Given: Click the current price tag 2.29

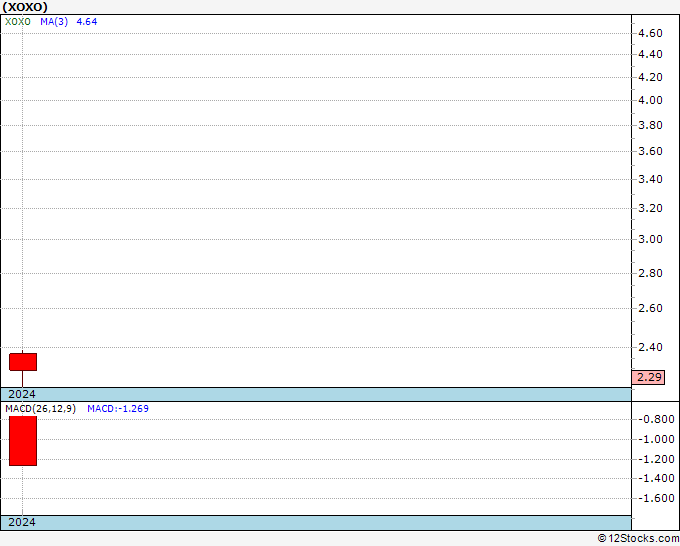Looking at the screenshot, I should (x=648, y=377).
